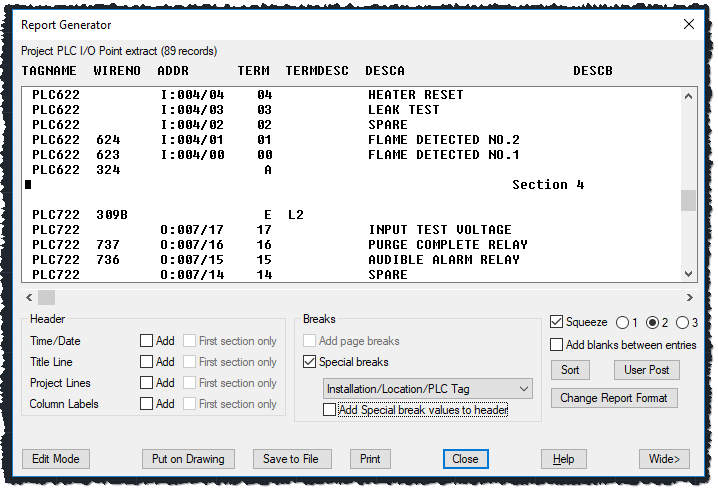Viewport: 718px width, 493px height.
Task: Close the Report Generator dialog with X
Action: coord(689,24)
